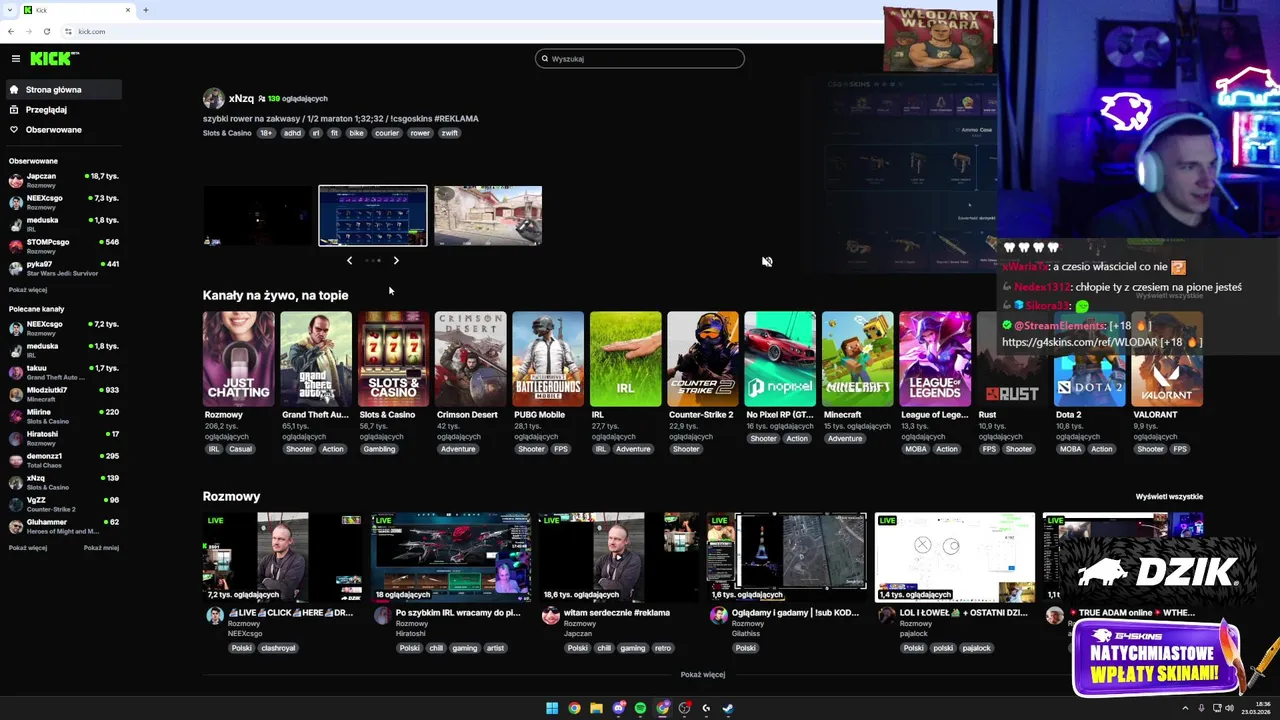
Task: Open witam serdecznie #reklama stream title
Action: pos(617,613)
